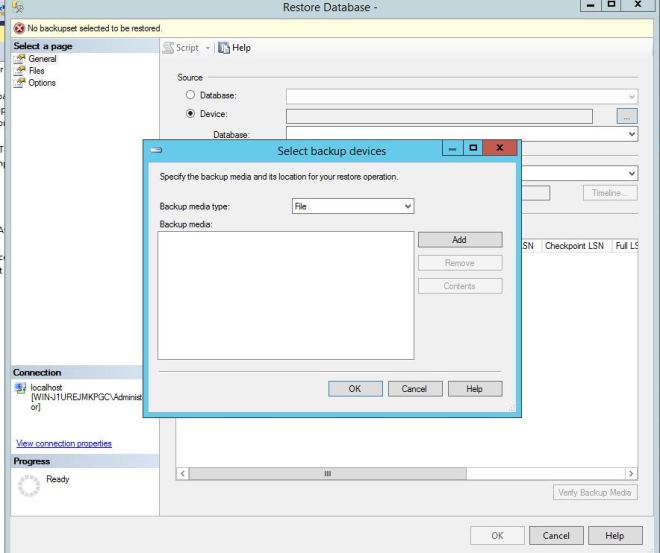The height and width of the screenshot is (553, 660).
Task: Click Help at the bottom of Restore Database
Action: pos(615,536)
